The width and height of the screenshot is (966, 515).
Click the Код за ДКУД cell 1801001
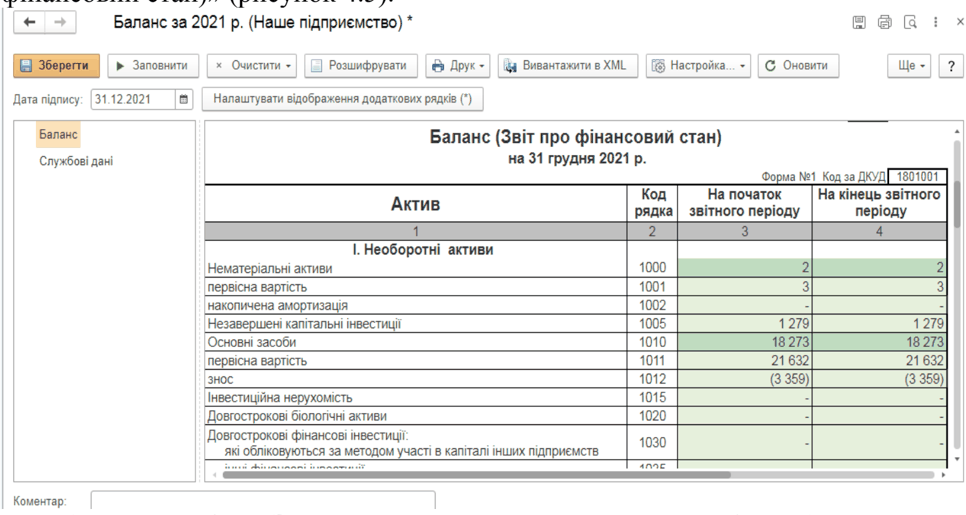[917, 177]
